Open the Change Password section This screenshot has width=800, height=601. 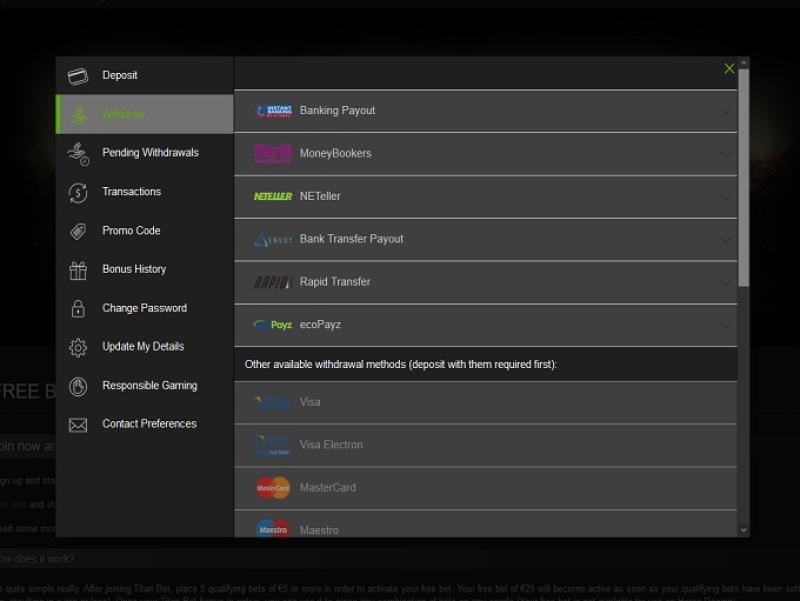pyautogui.click(x=145, y=308)
